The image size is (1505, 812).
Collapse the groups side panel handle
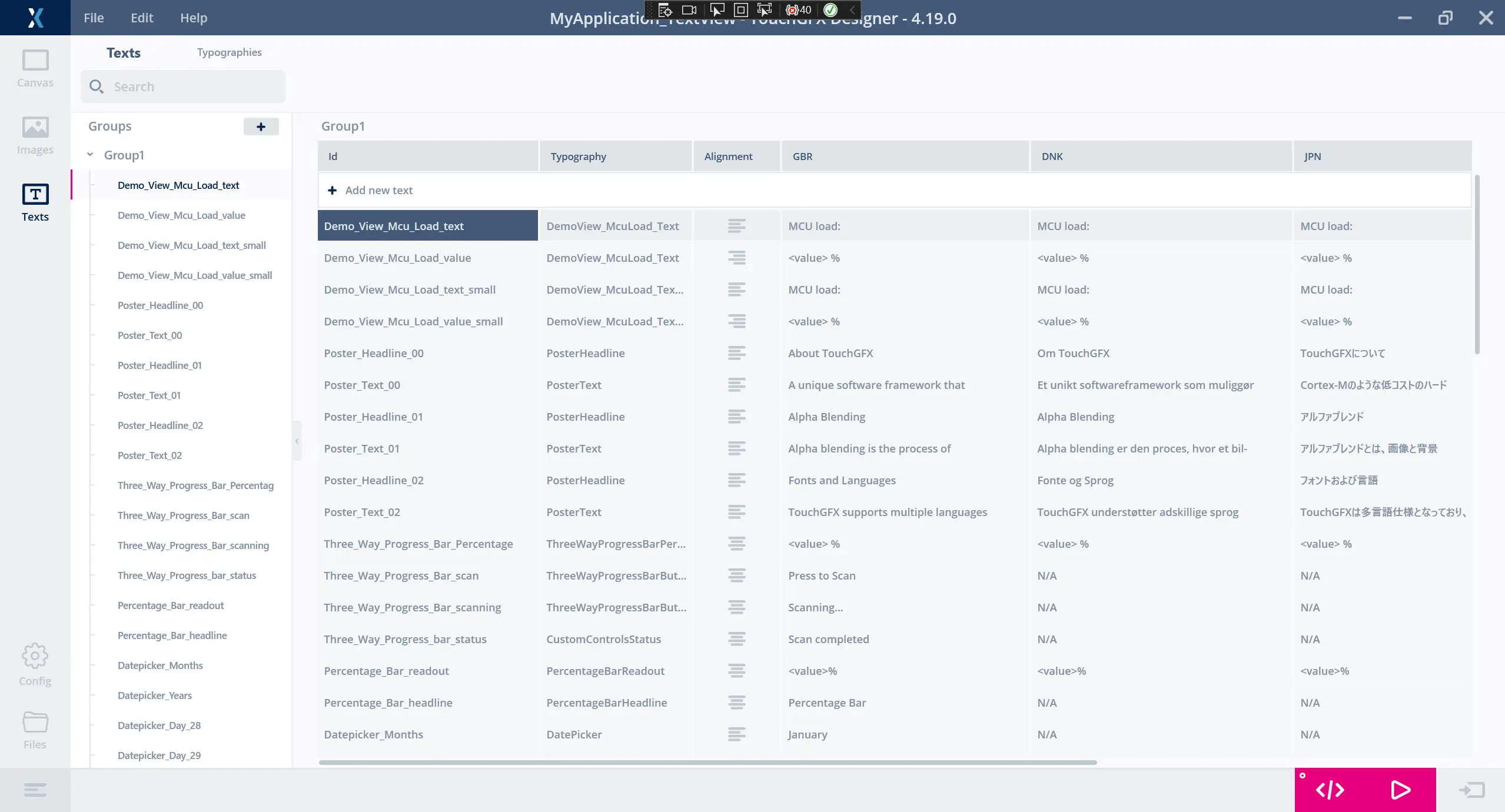(x=297, y=441)
